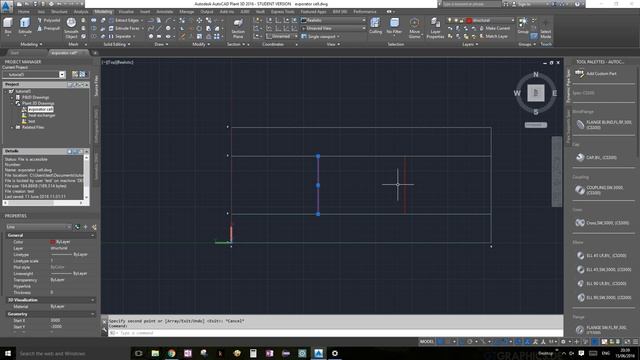This screenshot has height=360, width=640.
Task: Click the Select Mode touch icon
Action: pyautogui.click(x=546, y=28)
